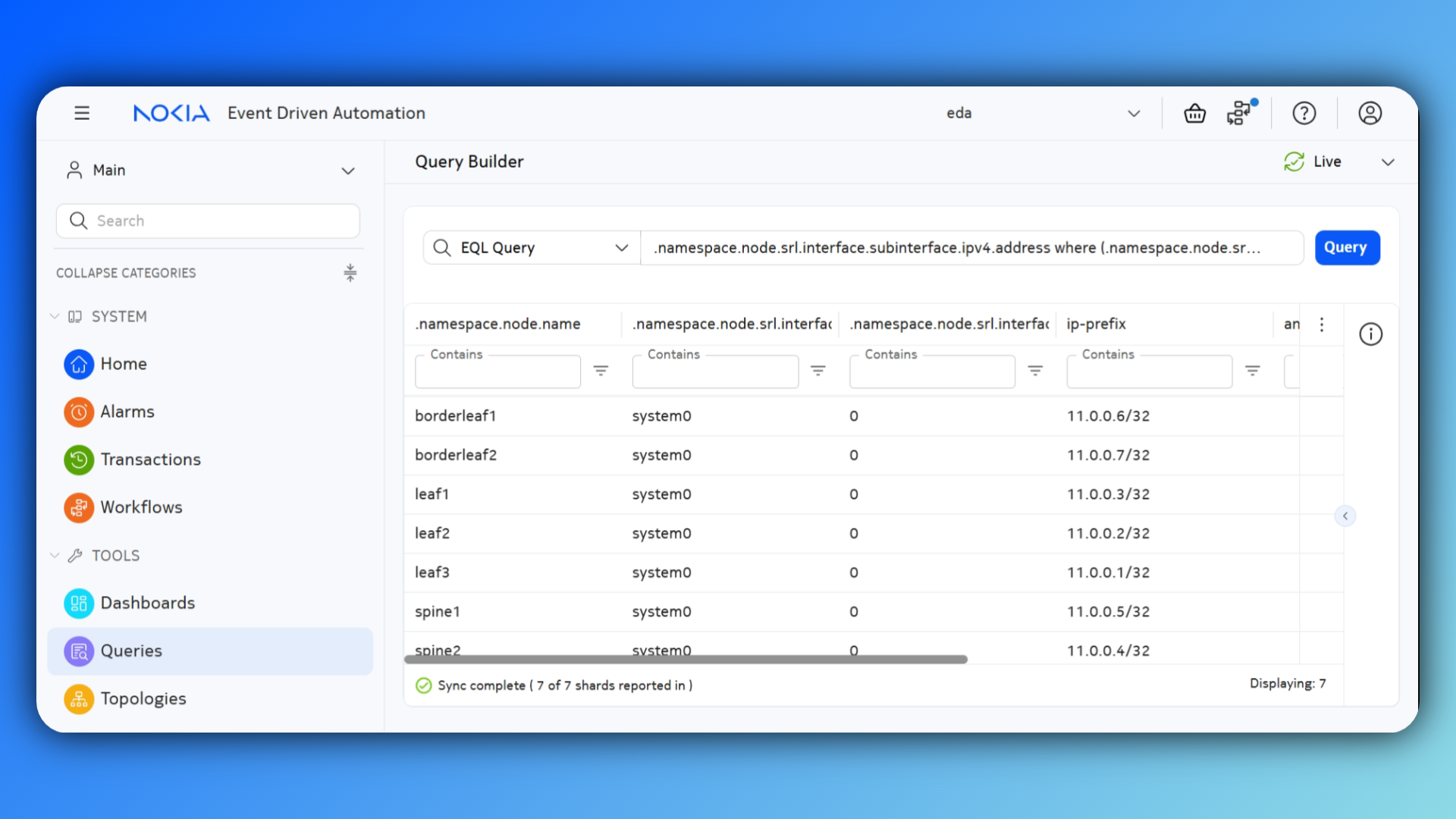The height and width of the screenshot is (819, 1456).
Task: Open the hamburger navigation menu
Action: point(82,113)
